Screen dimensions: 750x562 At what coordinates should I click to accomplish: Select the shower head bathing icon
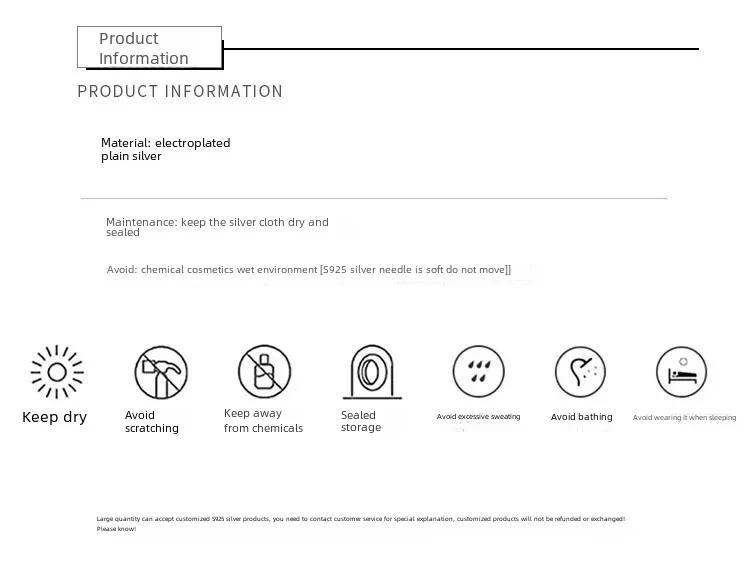click(580, 372)
